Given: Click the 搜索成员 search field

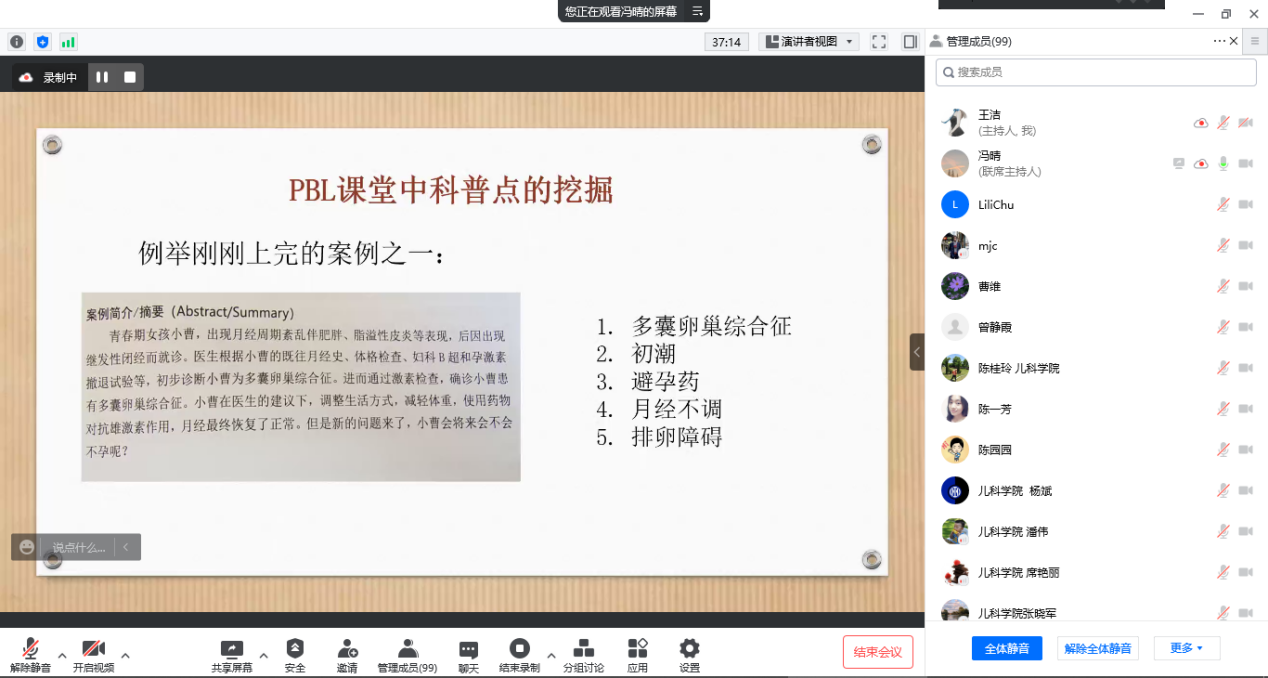Looking at the screenshot, I should pyautogui.click(x=1096, y=72).
